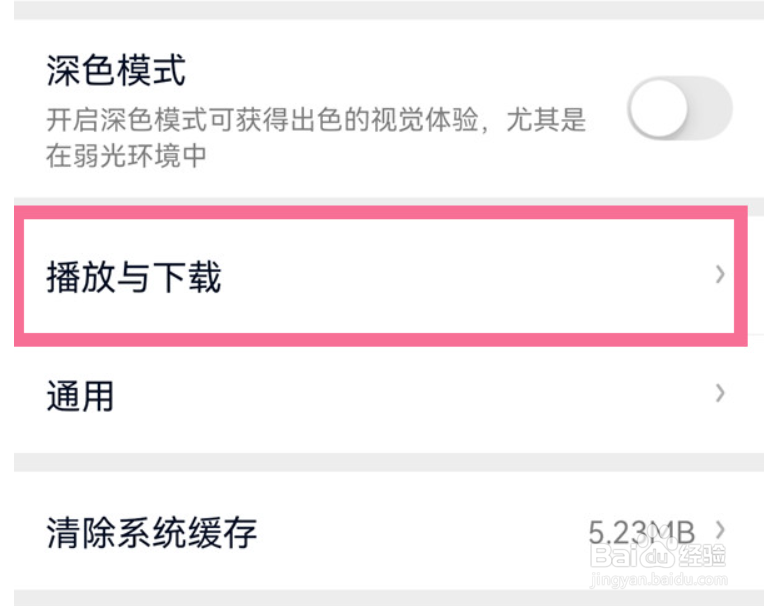Open the 播放与下载 settings row
769x606 pixels.
381,277
